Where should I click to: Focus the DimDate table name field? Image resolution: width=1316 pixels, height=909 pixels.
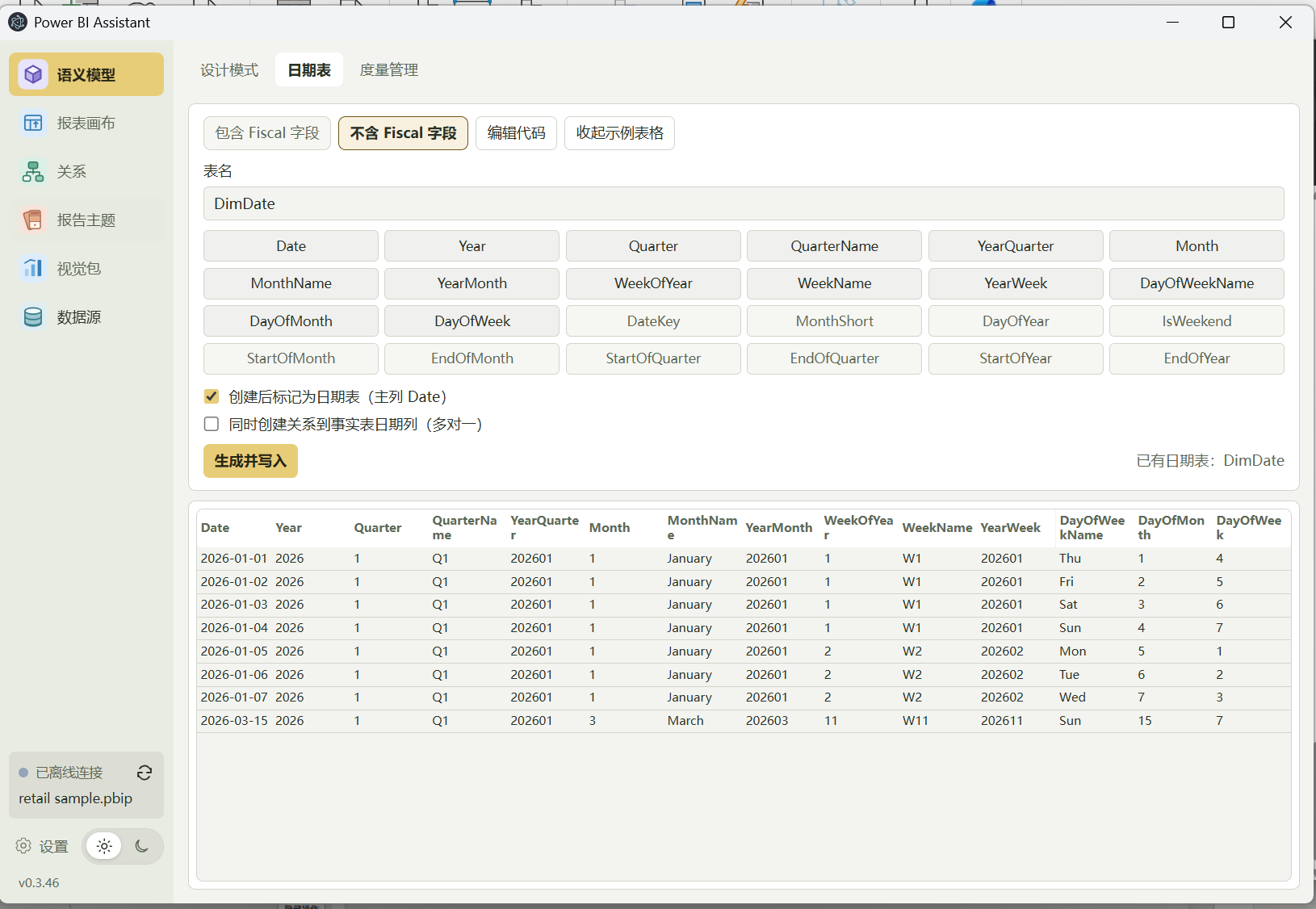(x=744, y=203)
